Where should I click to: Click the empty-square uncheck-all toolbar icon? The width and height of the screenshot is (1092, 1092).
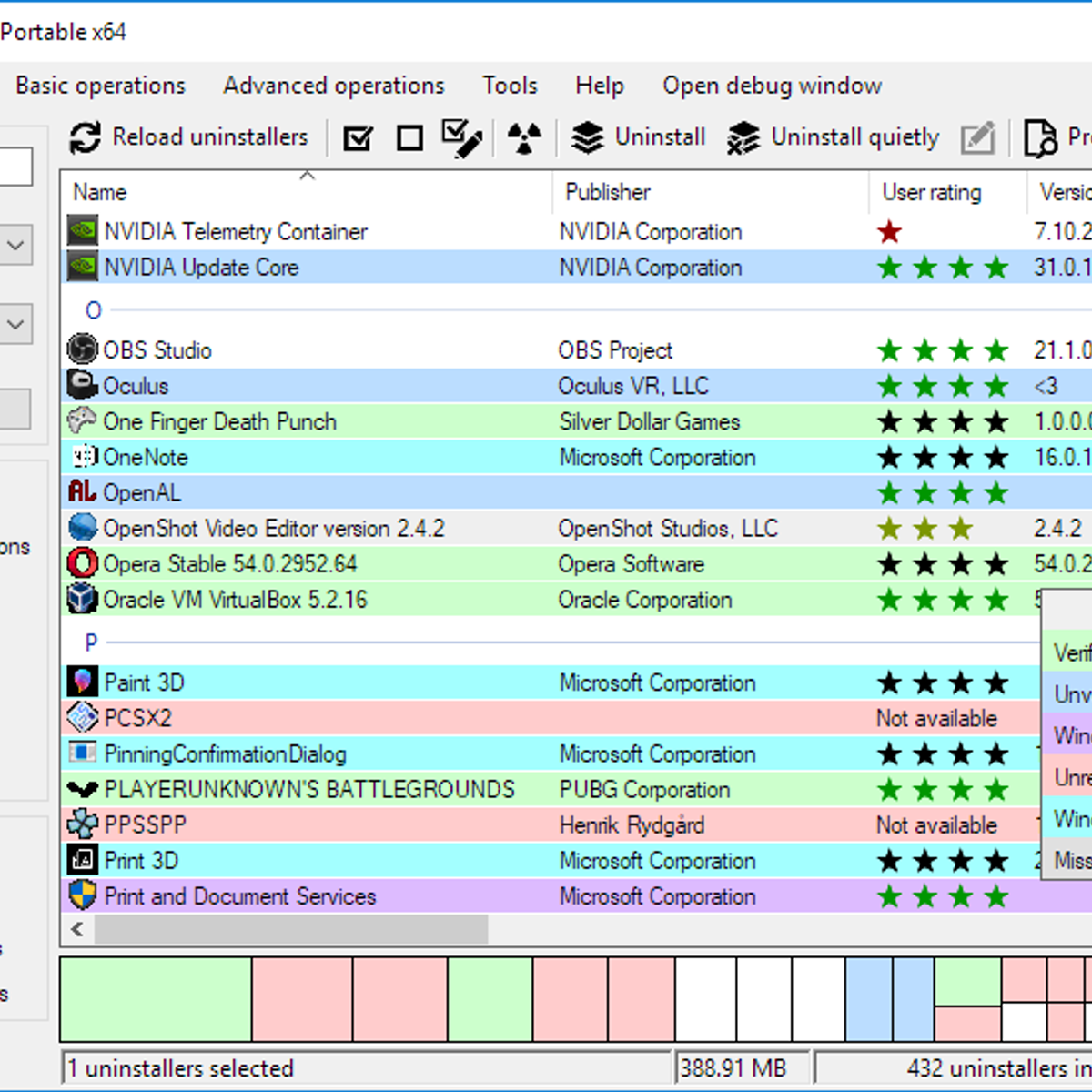[409, 138]
